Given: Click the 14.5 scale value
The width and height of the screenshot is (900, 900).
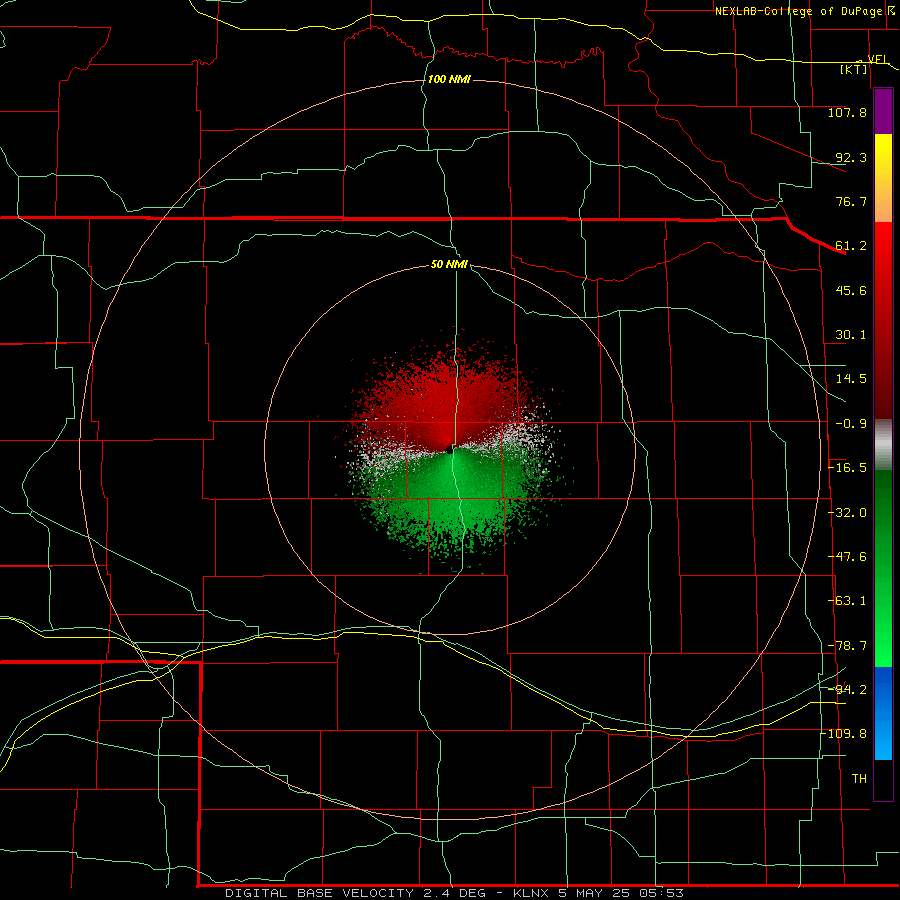Looking at the screenshot, I should [851, 379].
